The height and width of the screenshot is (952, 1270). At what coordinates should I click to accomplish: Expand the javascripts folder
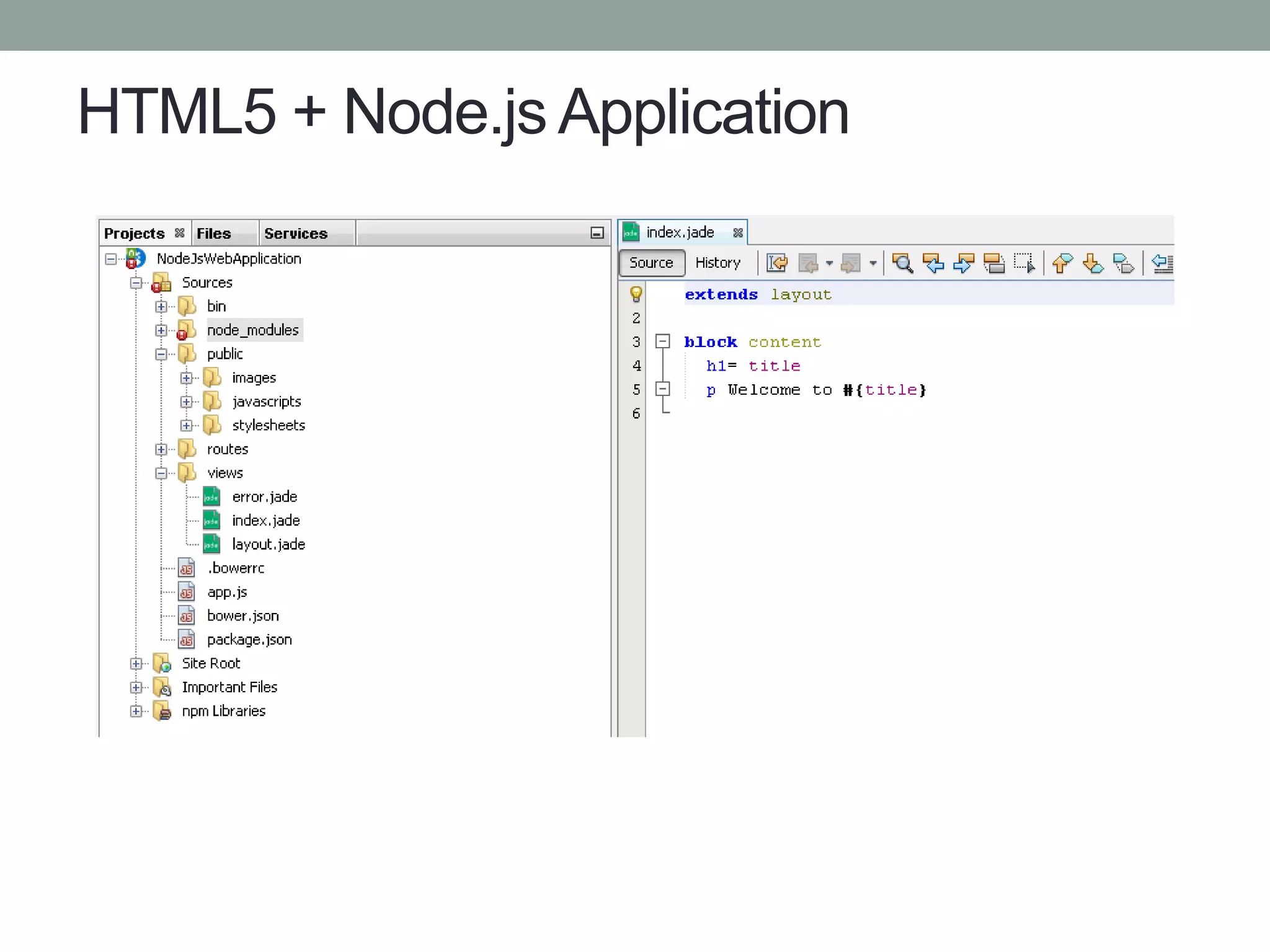click(x=186, y=402)
